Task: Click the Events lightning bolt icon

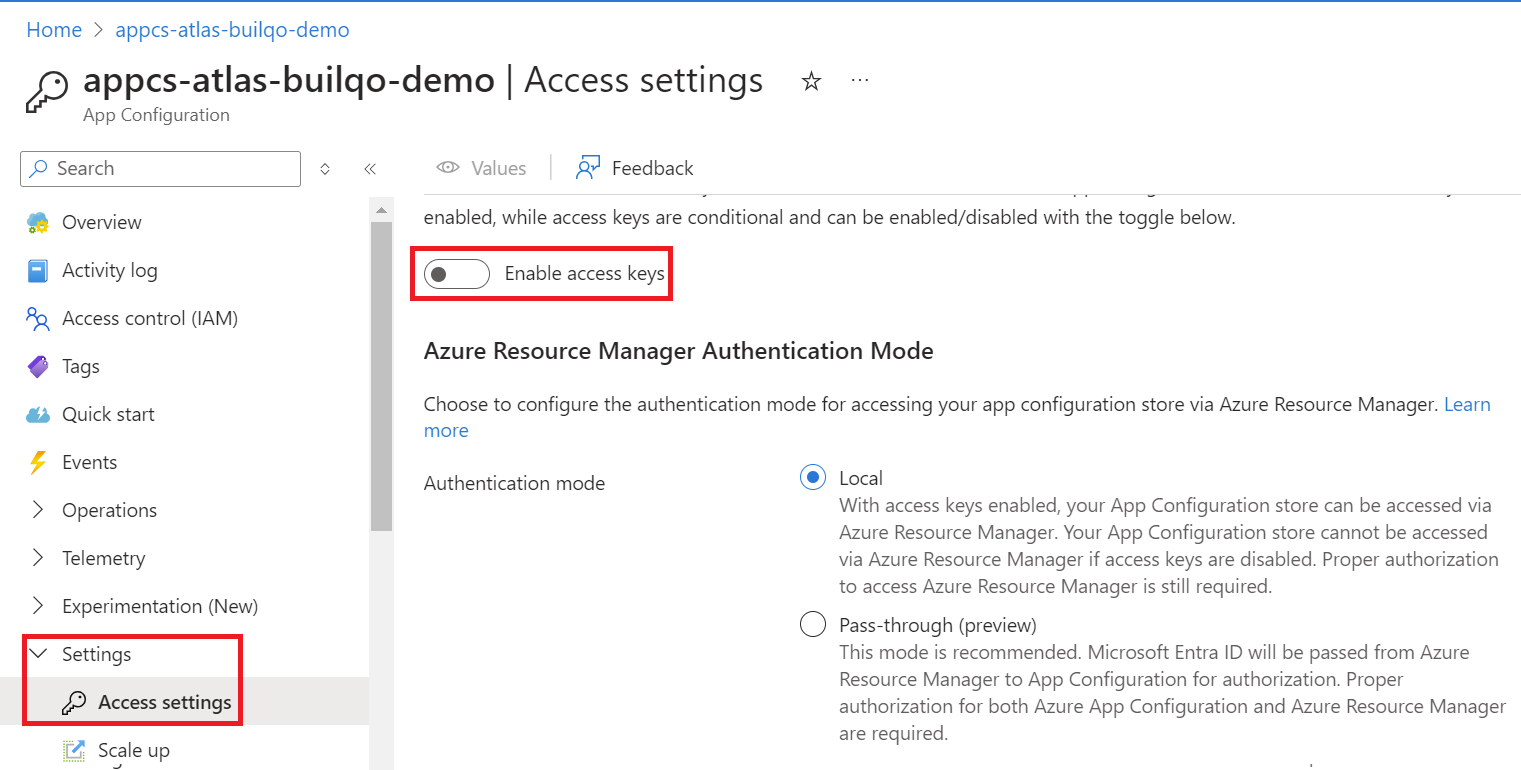Action: point(38,463)
